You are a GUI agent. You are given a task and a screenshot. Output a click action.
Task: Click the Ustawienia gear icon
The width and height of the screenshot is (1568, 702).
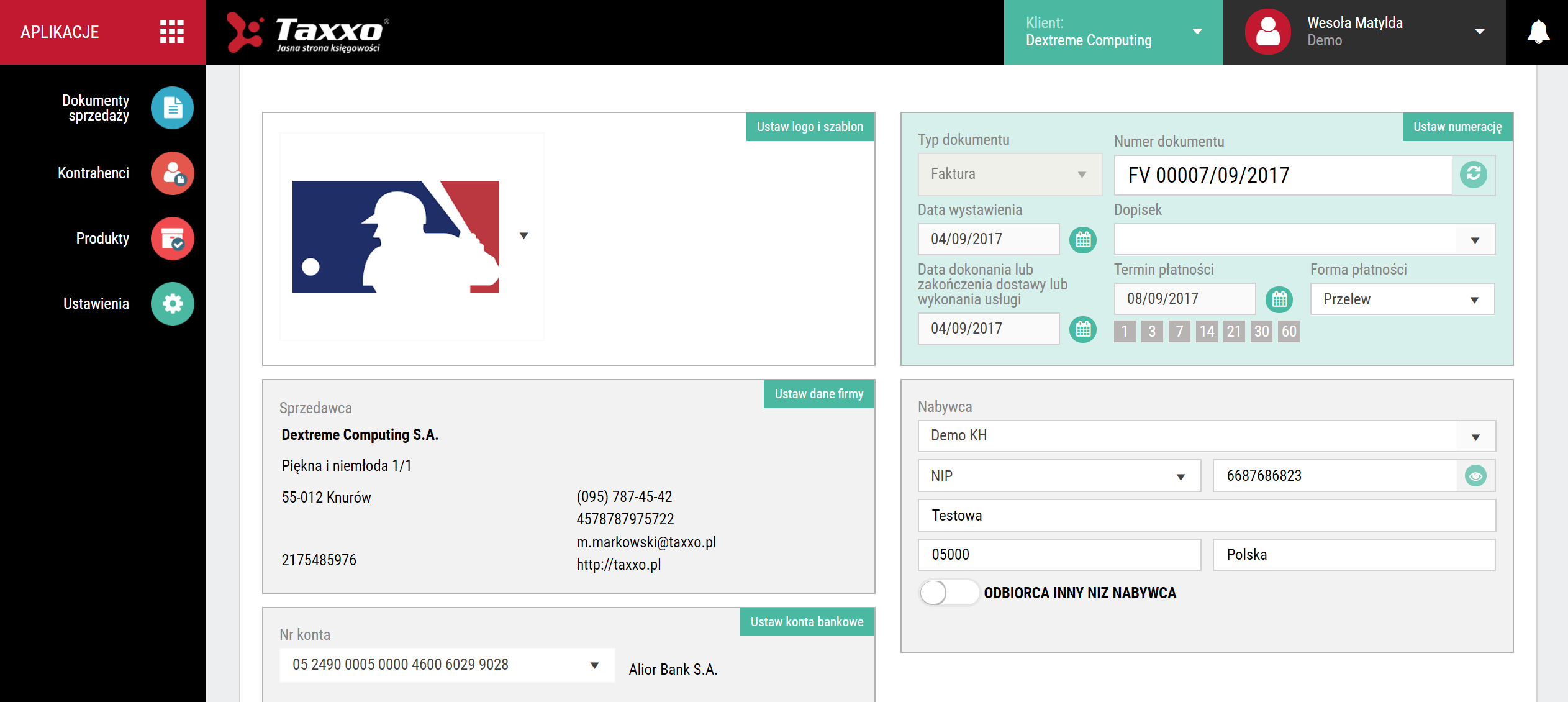click(172, 304)
